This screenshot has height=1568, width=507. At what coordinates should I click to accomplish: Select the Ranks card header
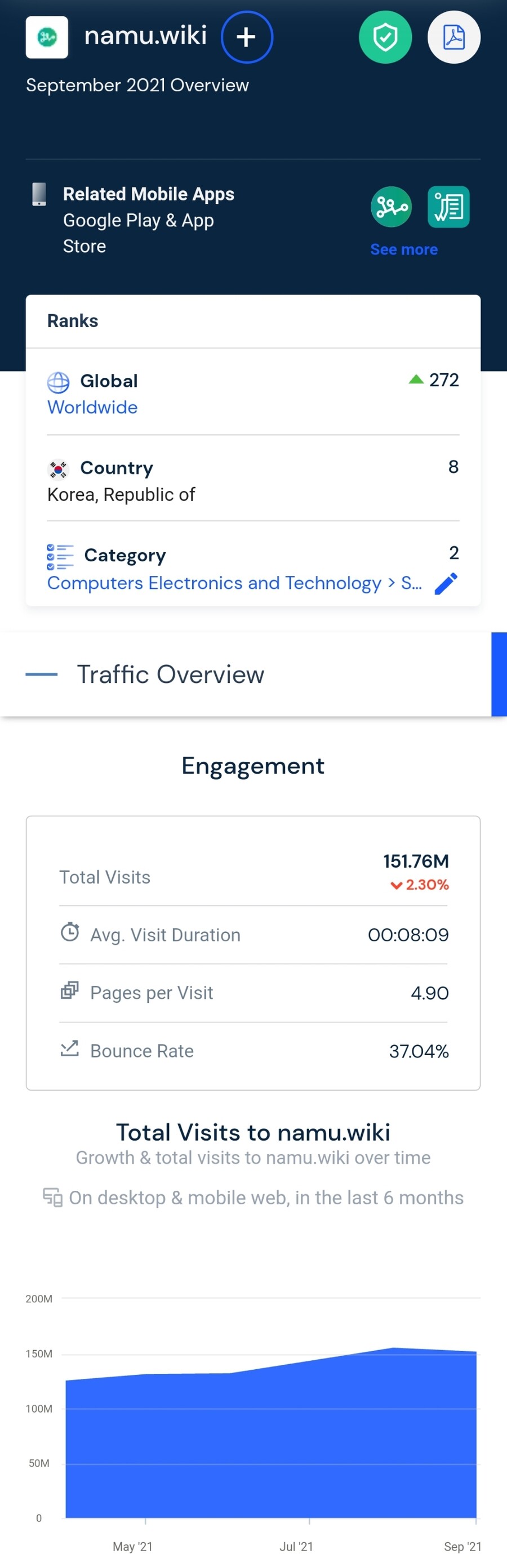(x=253, y=321)
